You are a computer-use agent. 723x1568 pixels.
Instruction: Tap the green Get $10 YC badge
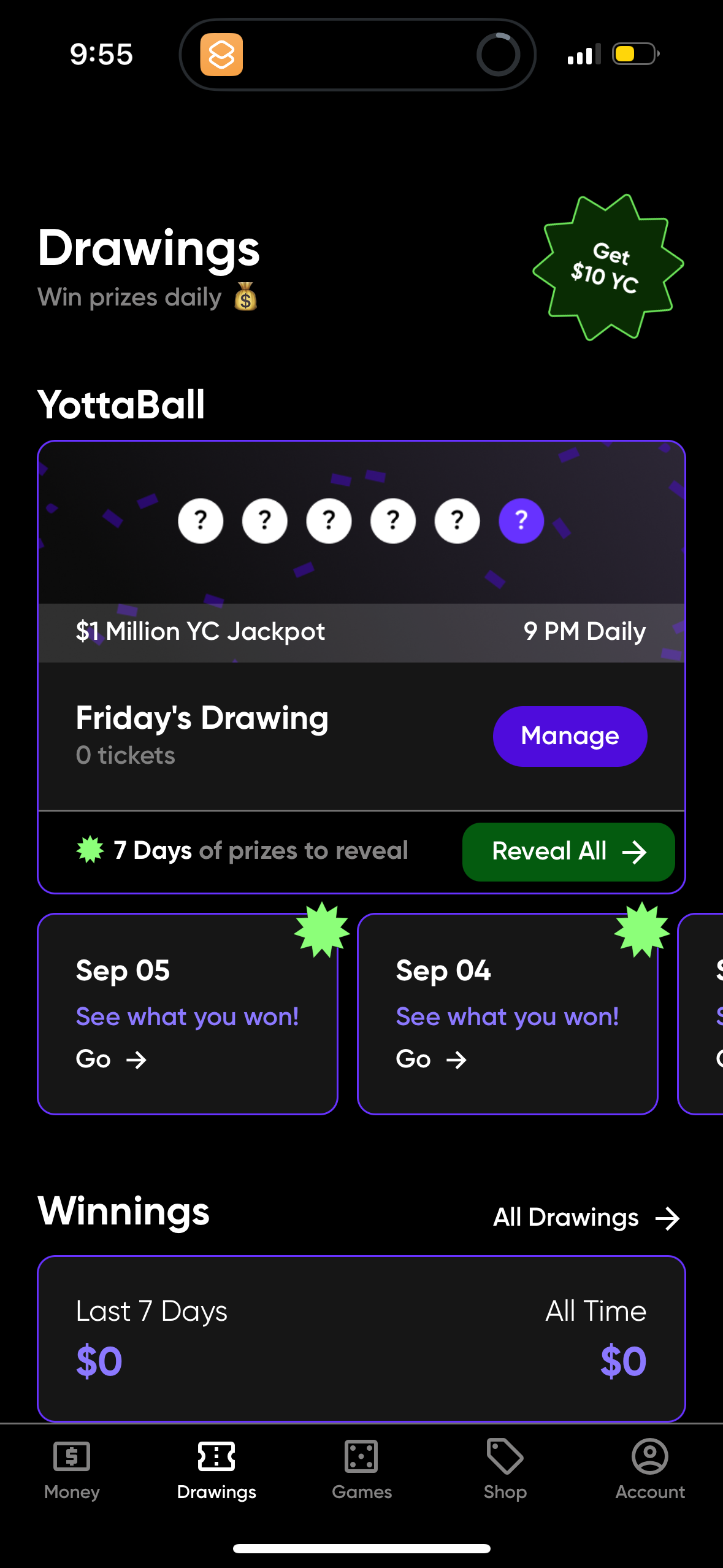(609, 267)
